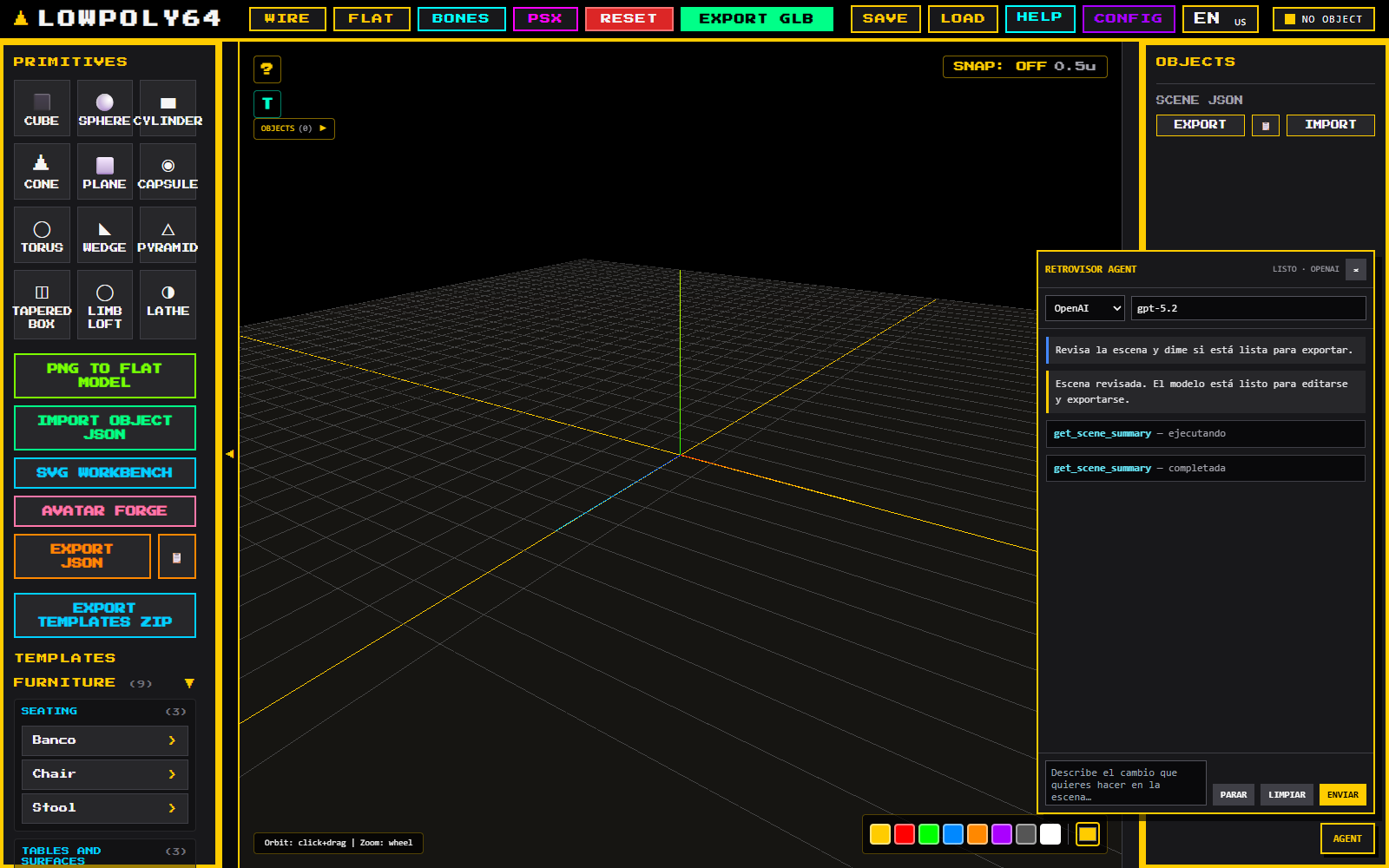Minimize the Retrovisor Agent panel
1389x868 pixels.
pyautogui.click(x=1356, y=269)
